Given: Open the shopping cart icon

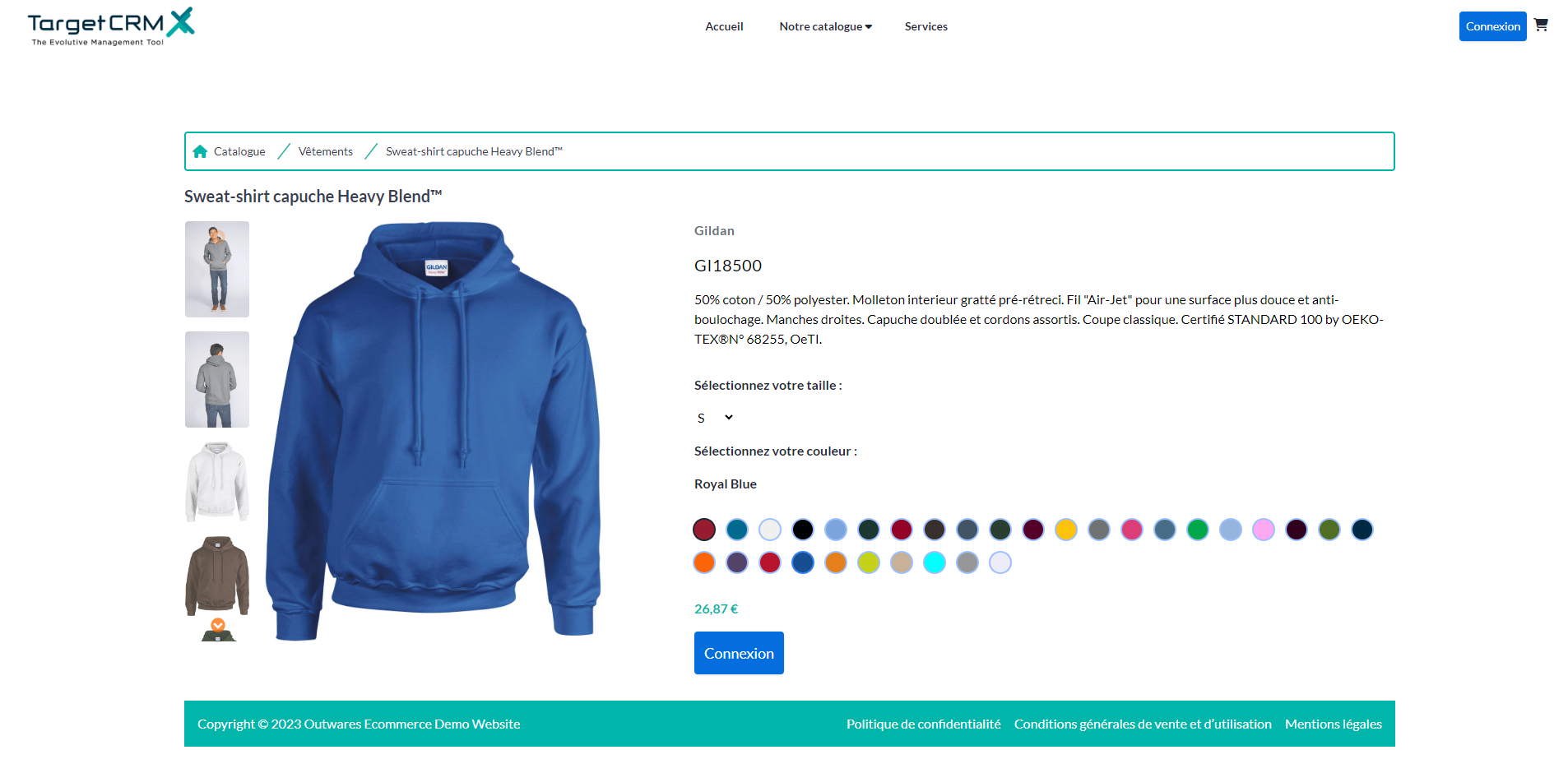Looking at the screenshot, I should (1541, 25).
